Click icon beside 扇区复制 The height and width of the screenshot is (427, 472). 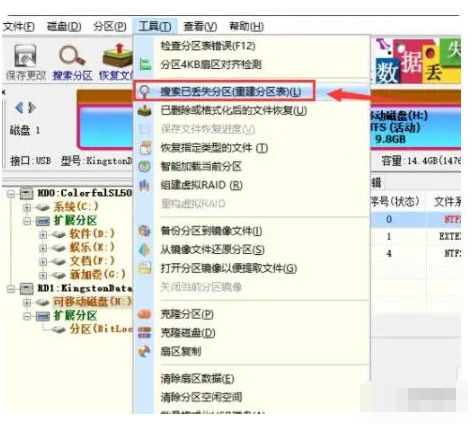144,351
